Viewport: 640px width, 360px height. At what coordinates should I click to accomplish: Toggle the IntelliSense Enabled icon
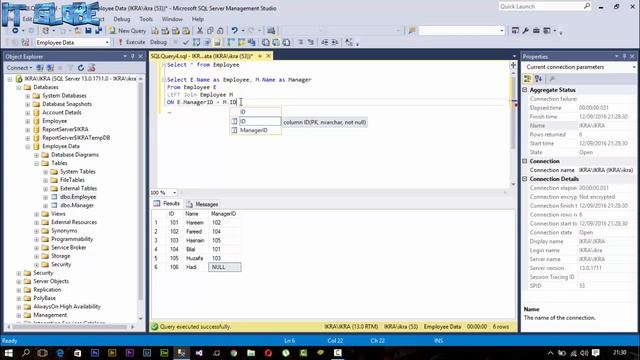point(217,42)
